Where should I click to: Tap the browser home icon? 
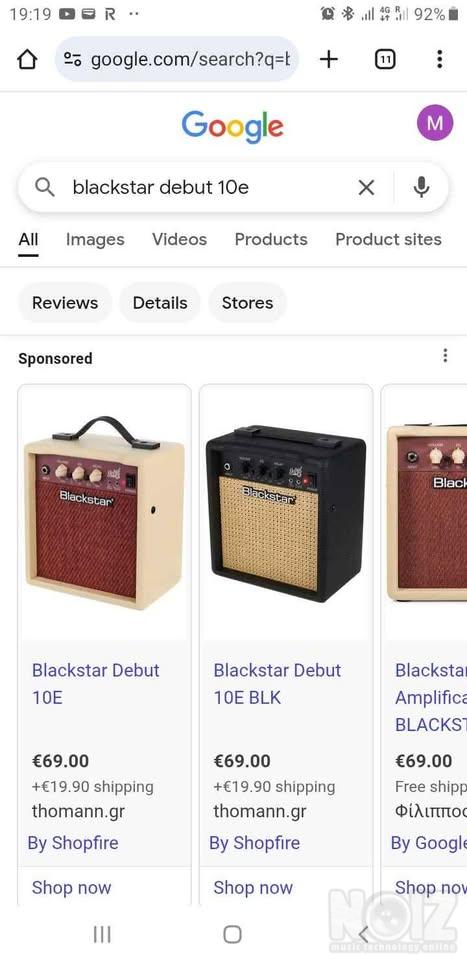coord(27,59)
